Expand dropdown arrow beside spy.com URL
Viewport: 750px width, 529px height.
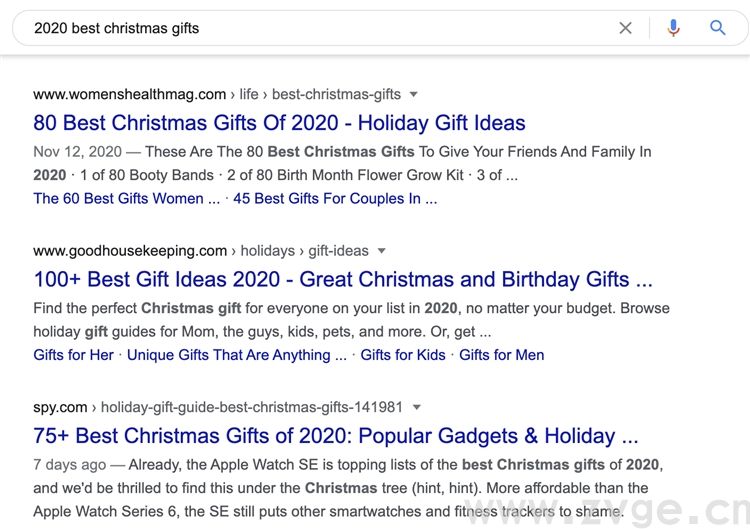[x=417, y=407]
